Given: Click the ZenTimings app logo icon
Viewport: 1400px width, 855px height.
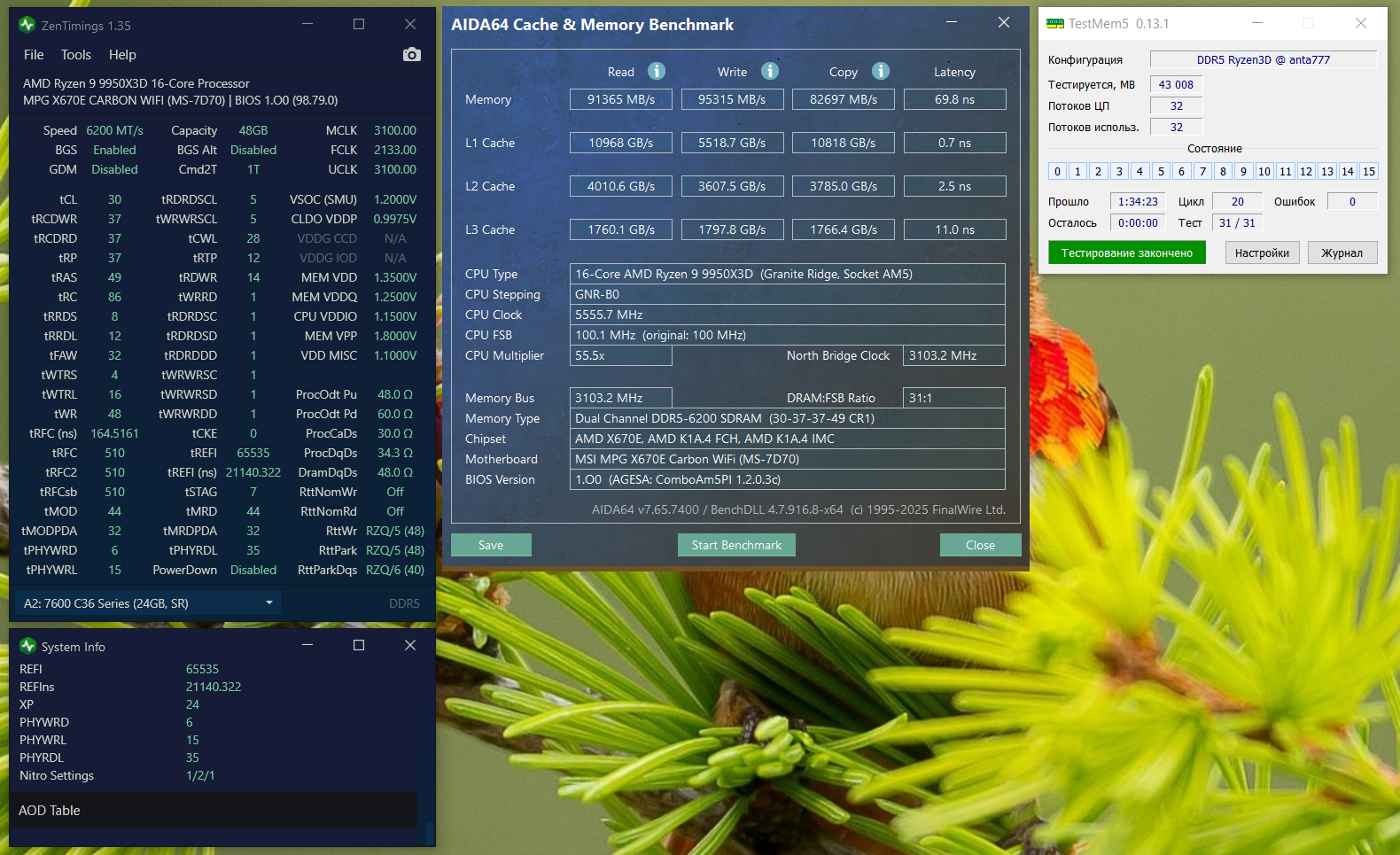Looking at the screenshot, I should point(27,25).
